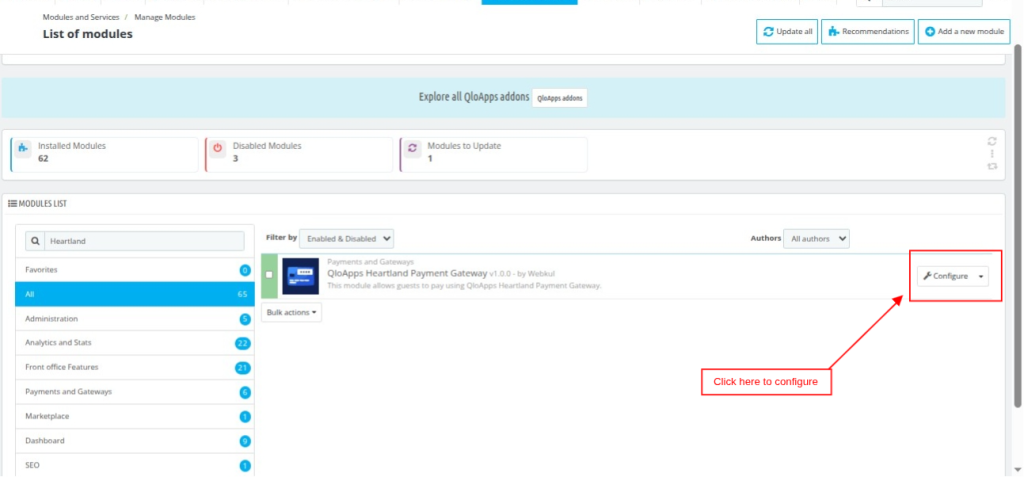
Task: Select the Dashboard category
Action: coord(135,441)
